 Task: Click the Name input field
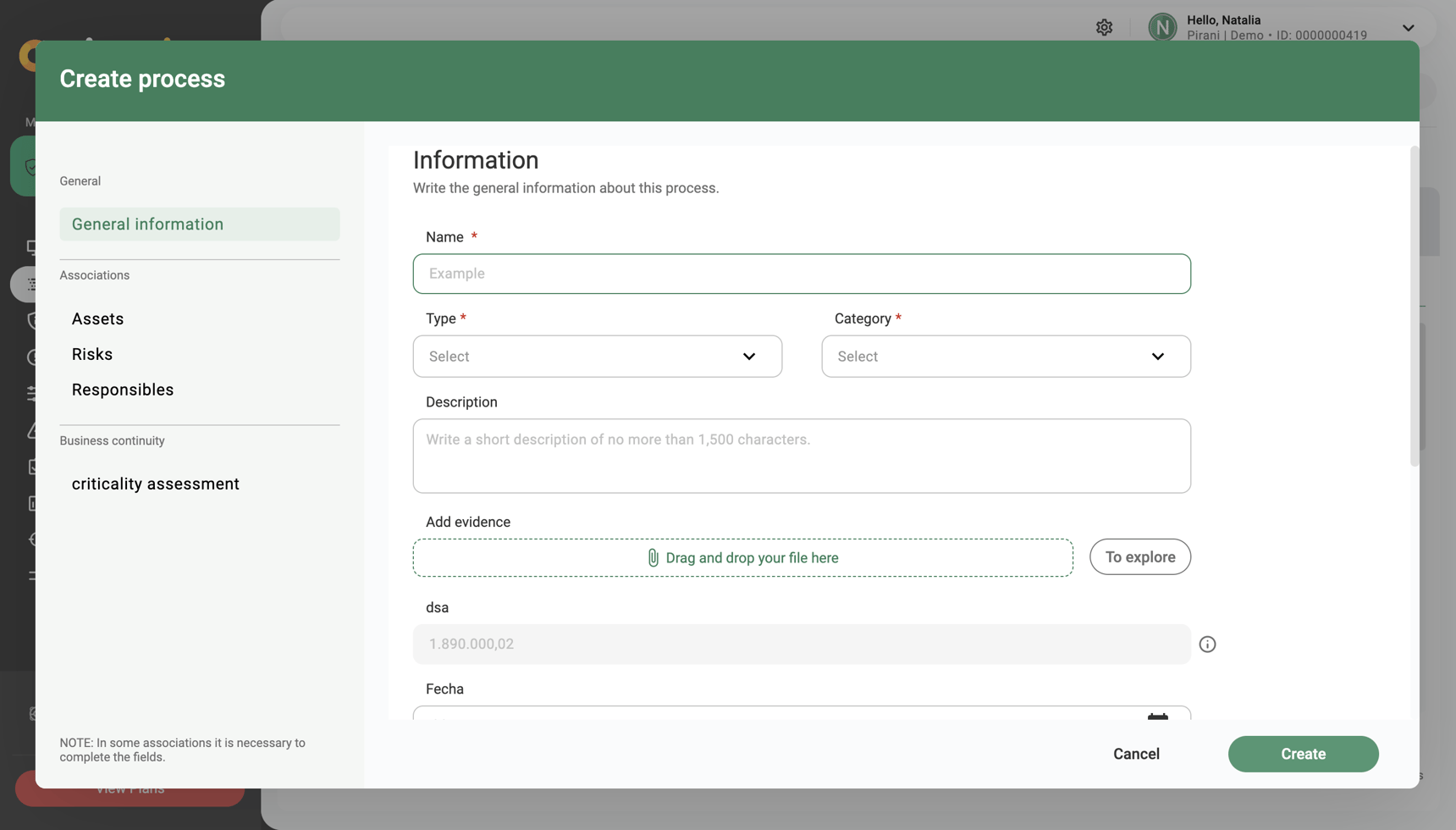pyautogui.click(x=801, y=273)
